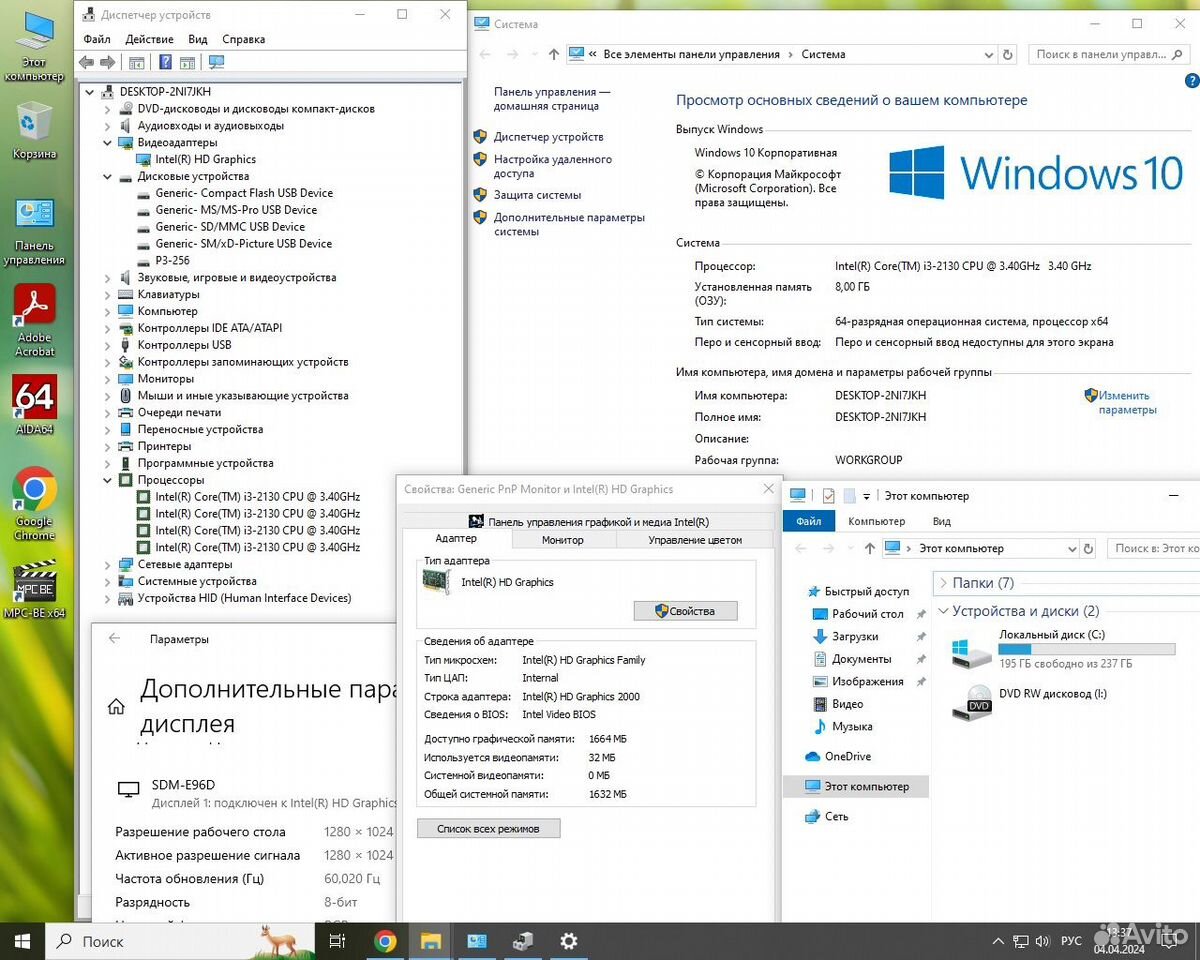
Task: Open Диспетчер устройств link in Система
Action: click(548, 137)
